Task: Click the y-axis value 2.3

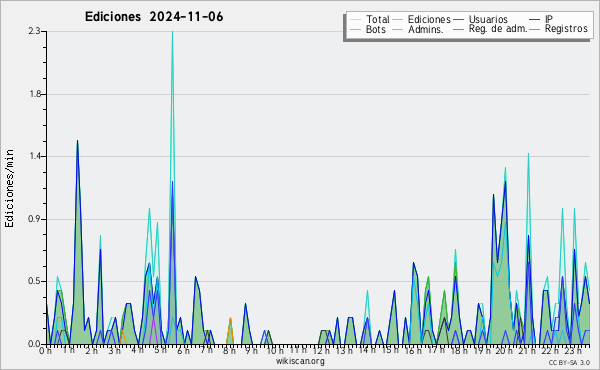Action: tap(34, 31)
